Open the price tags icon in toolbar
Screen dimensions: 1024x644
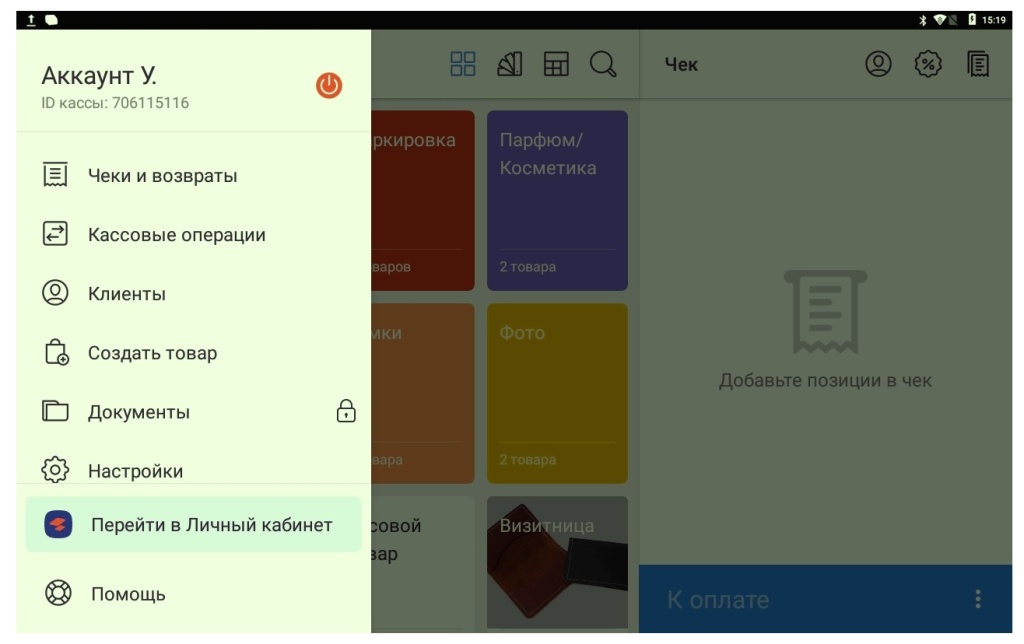click(510, 65)
